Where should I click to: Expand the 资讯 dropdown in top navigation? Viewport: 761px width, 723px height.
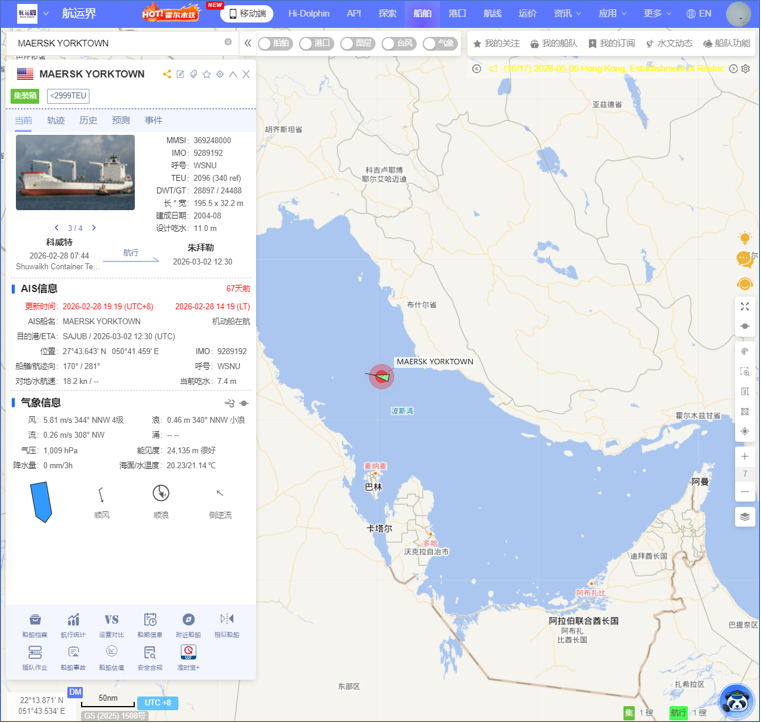click(567, 14)
